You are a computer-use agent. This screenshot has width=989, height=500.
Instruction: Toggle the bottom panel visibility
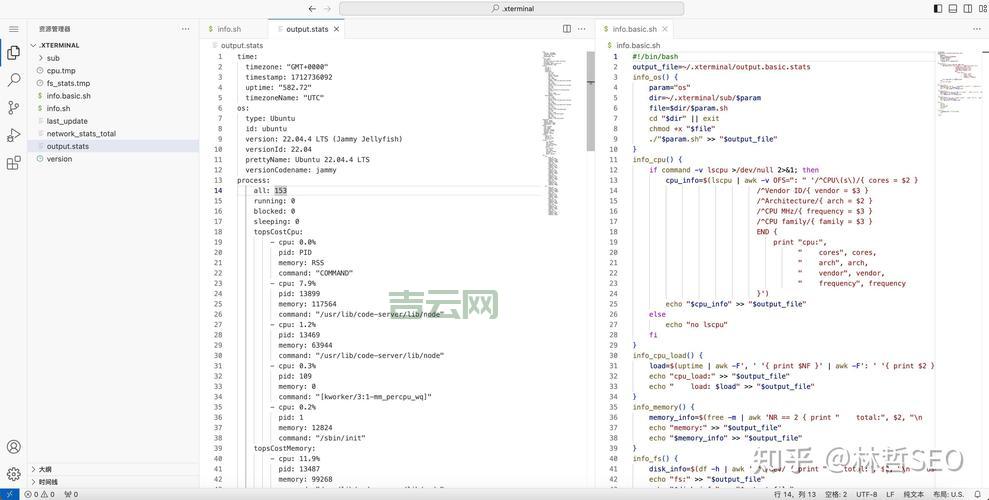[x=952, y=8]
